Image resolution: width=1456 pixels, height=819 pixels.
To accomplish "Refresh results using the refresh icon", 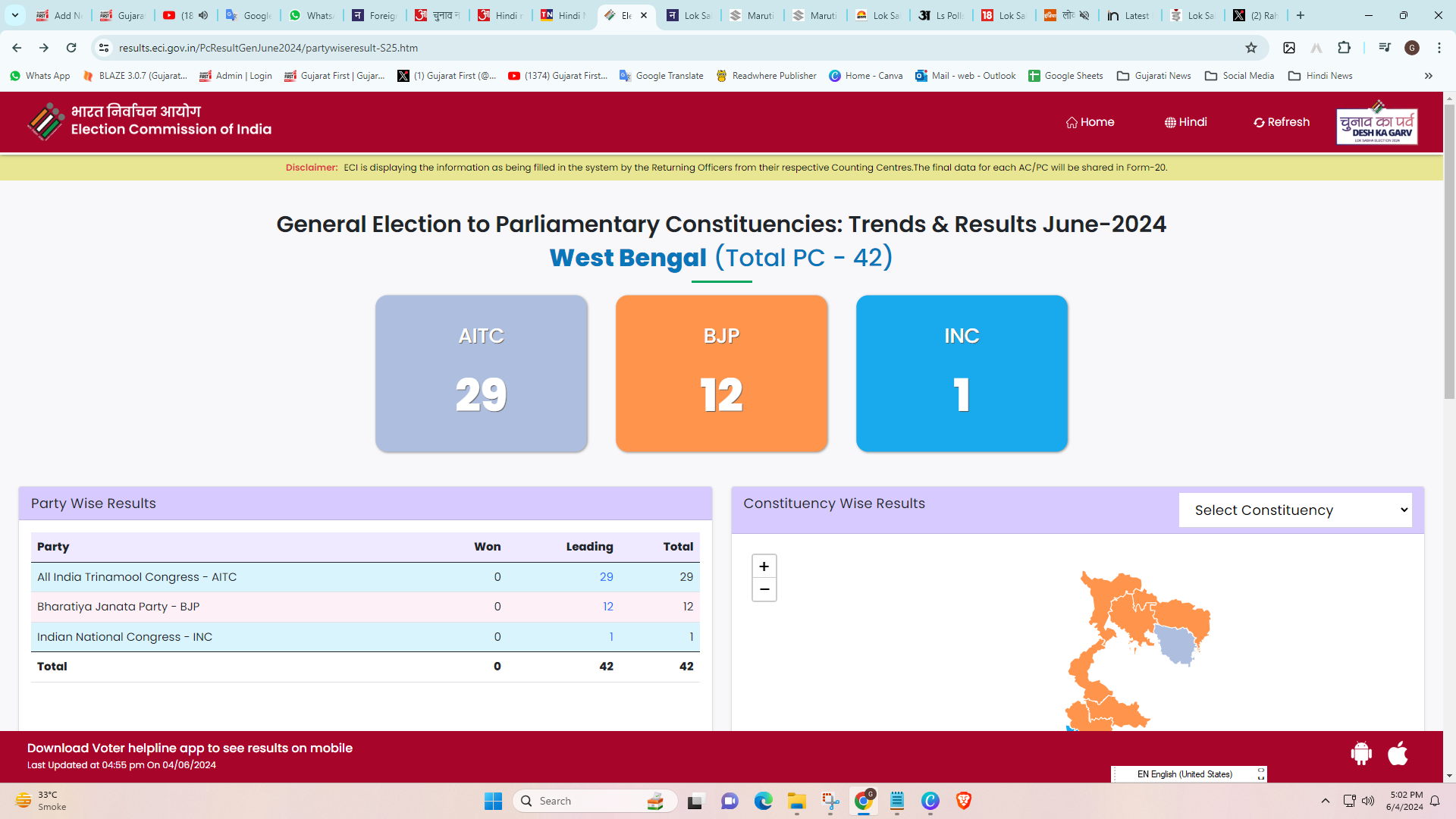I will (x=1260, y=122).
